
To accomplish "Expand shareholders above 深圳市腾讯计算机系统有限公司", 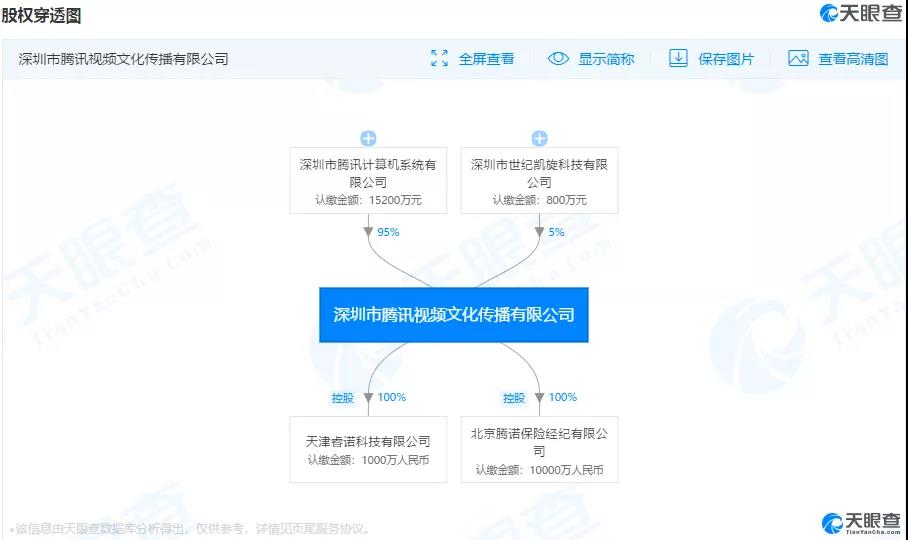I will tap(368, 138).
